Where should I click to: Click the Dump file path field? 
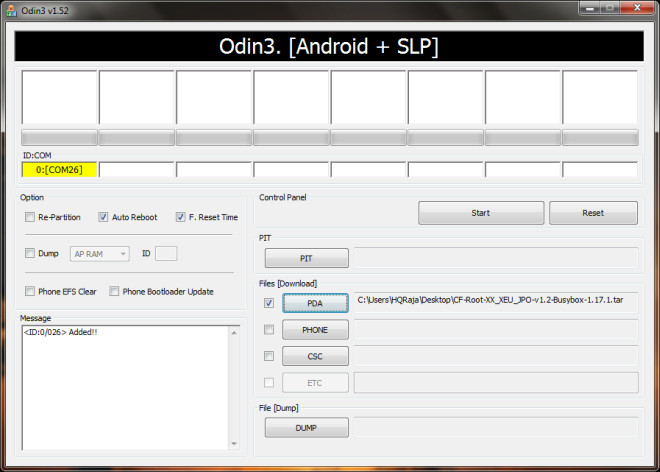pos(496,428)
